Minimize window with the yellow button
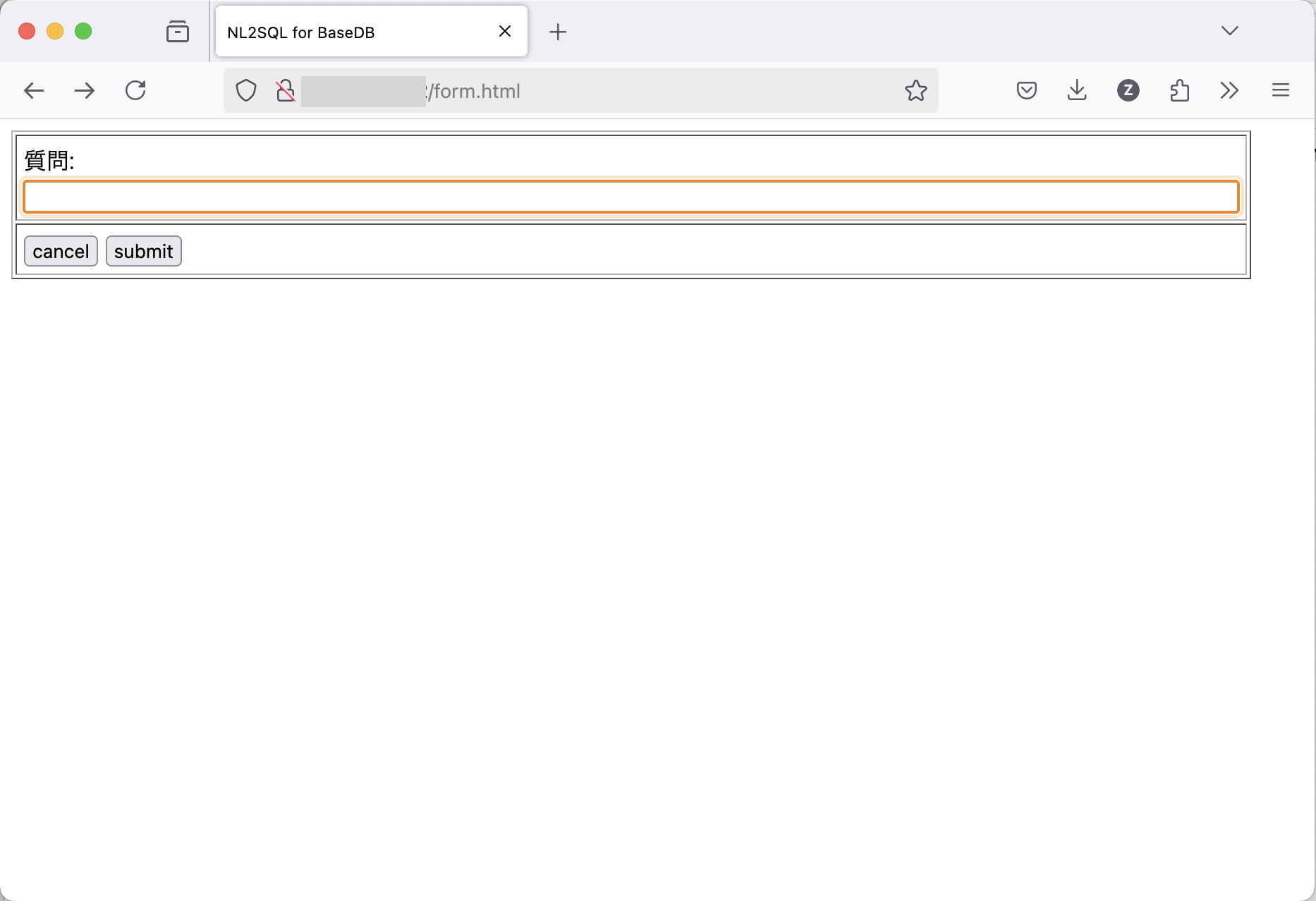The image size is (1316, 901). pos(55,31)
